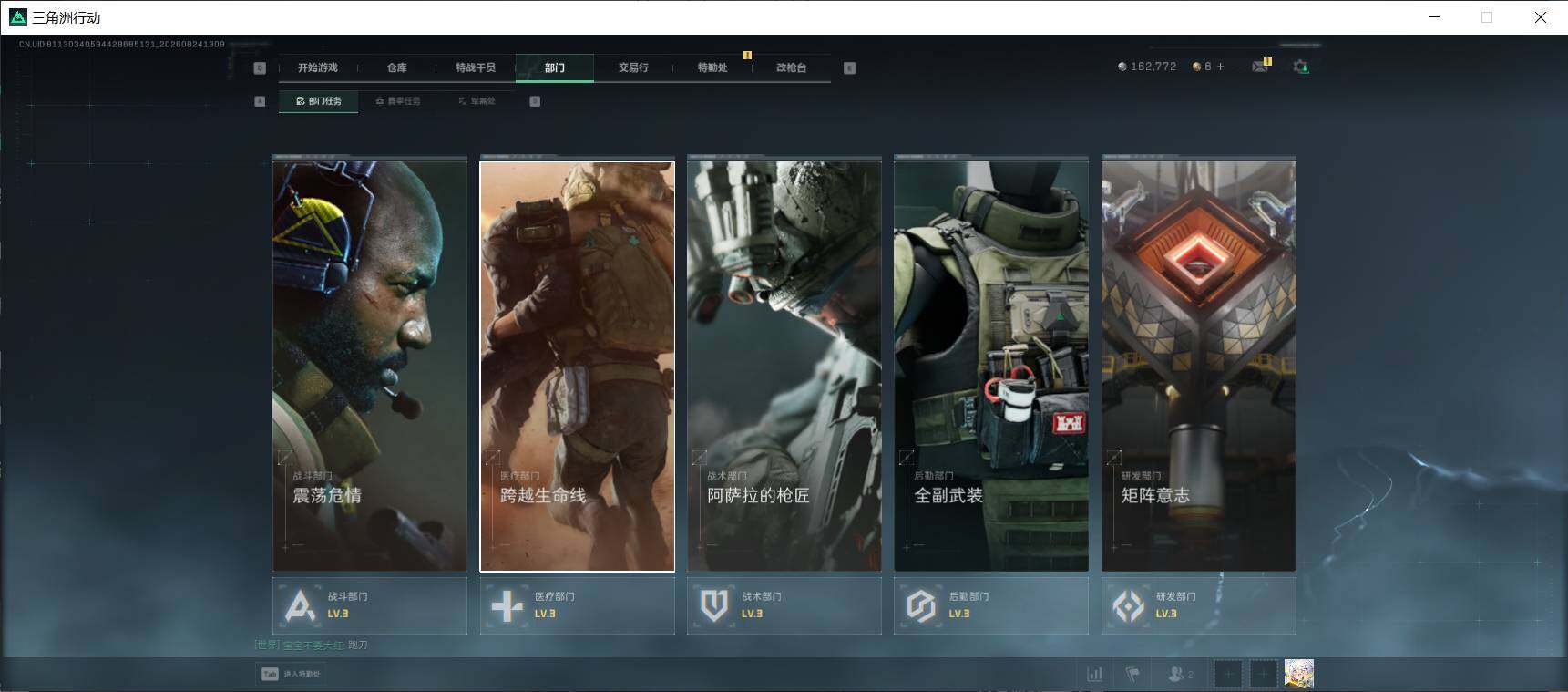Click the first empty squad slot plus
This screenshot has height=692, width=1568.
[1227, 675]
